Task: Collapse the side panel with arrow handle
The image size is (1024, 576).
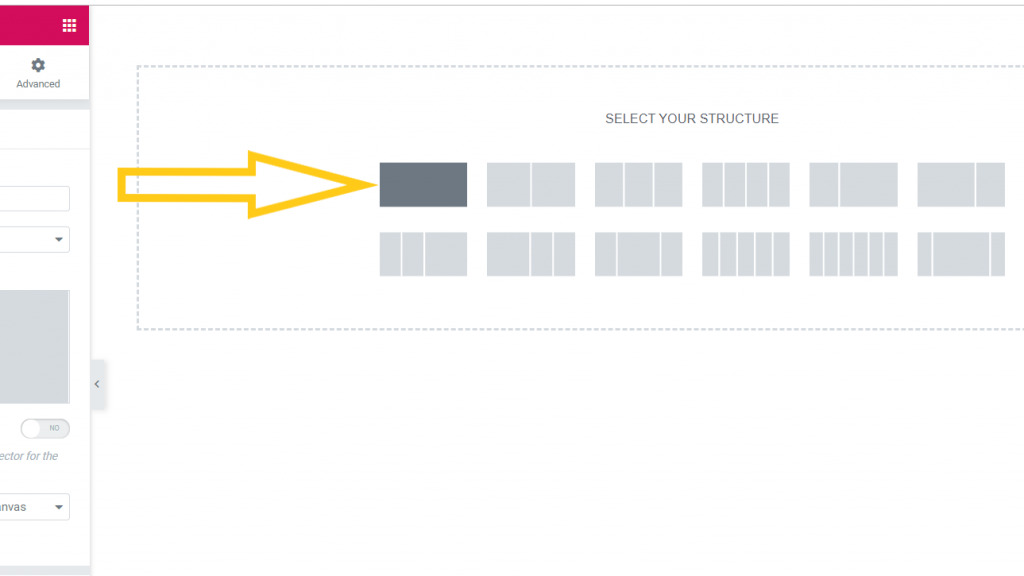Action: coord(97,384)
